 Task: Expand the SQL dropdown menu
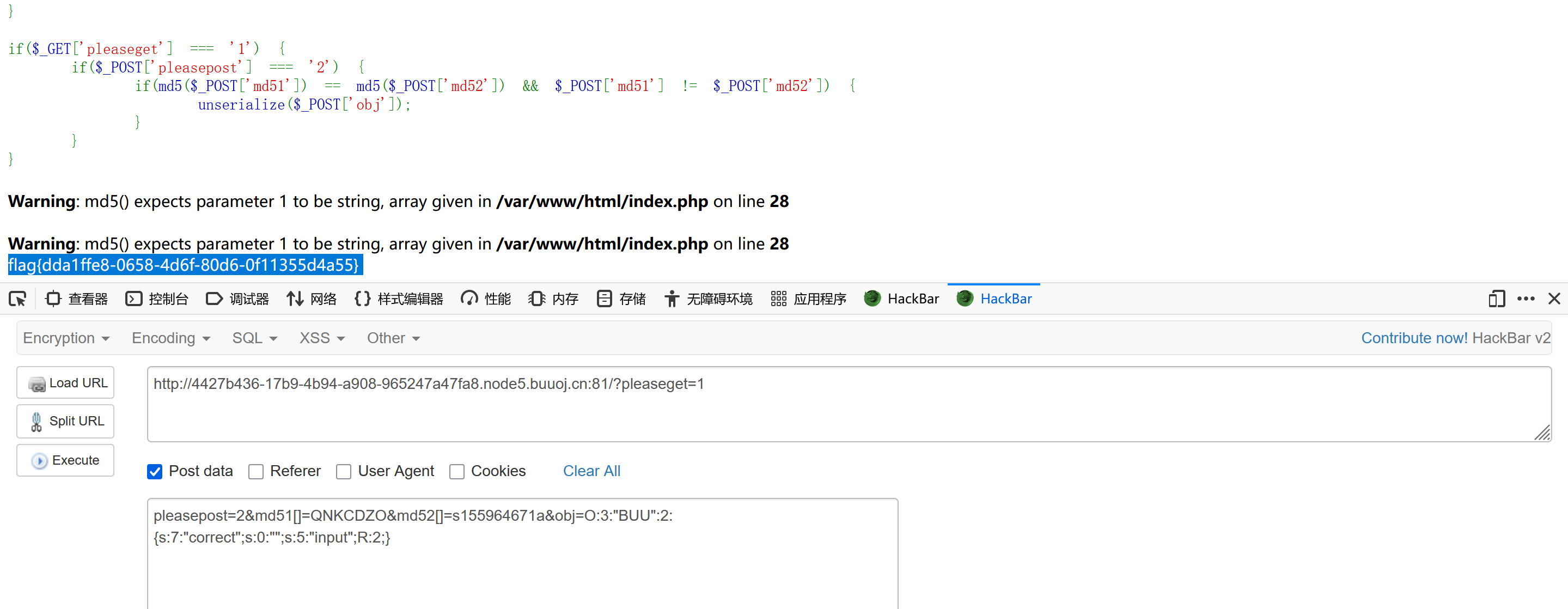(254, 338)
